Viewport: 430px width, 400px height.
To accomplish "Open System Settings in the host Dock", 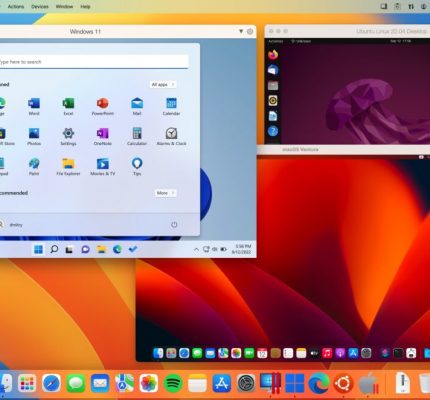I will pos(246,383).
